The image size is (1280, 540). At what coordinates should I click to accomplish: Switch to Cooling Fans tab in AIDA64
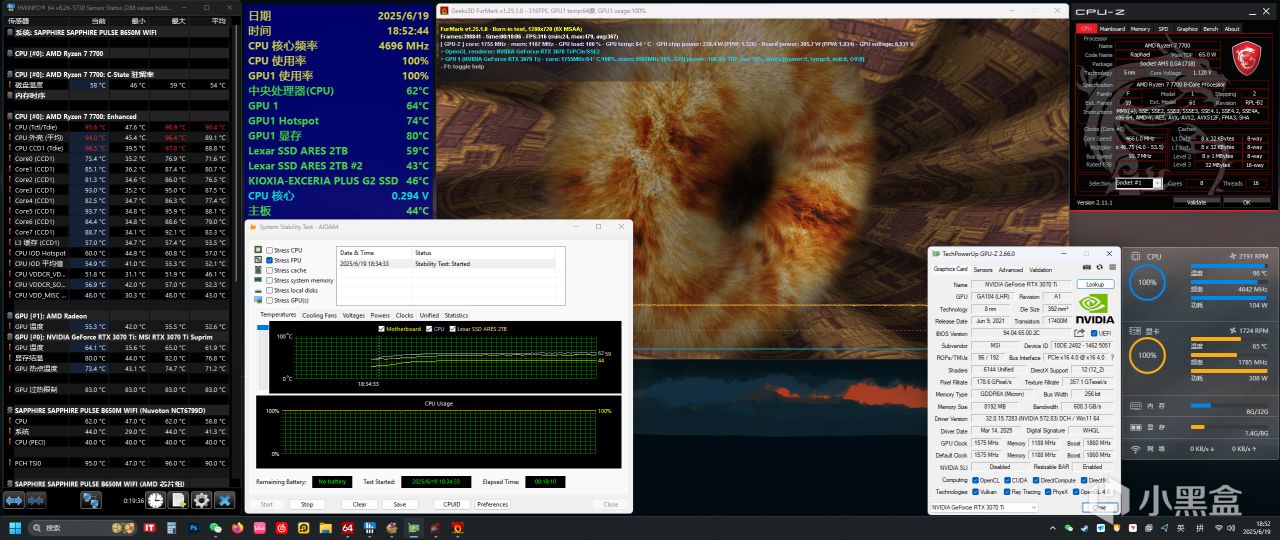click(x=320, y=315)
